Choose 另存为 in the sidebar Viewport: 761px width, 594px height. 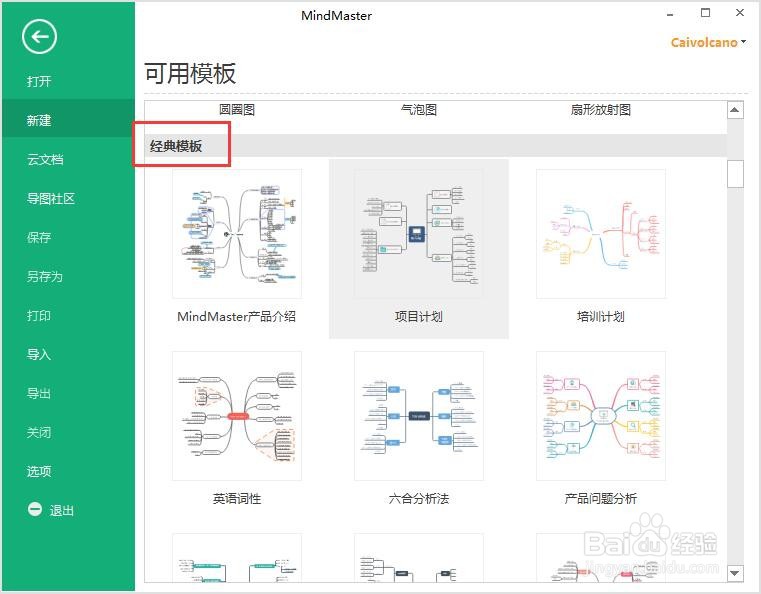45,276
